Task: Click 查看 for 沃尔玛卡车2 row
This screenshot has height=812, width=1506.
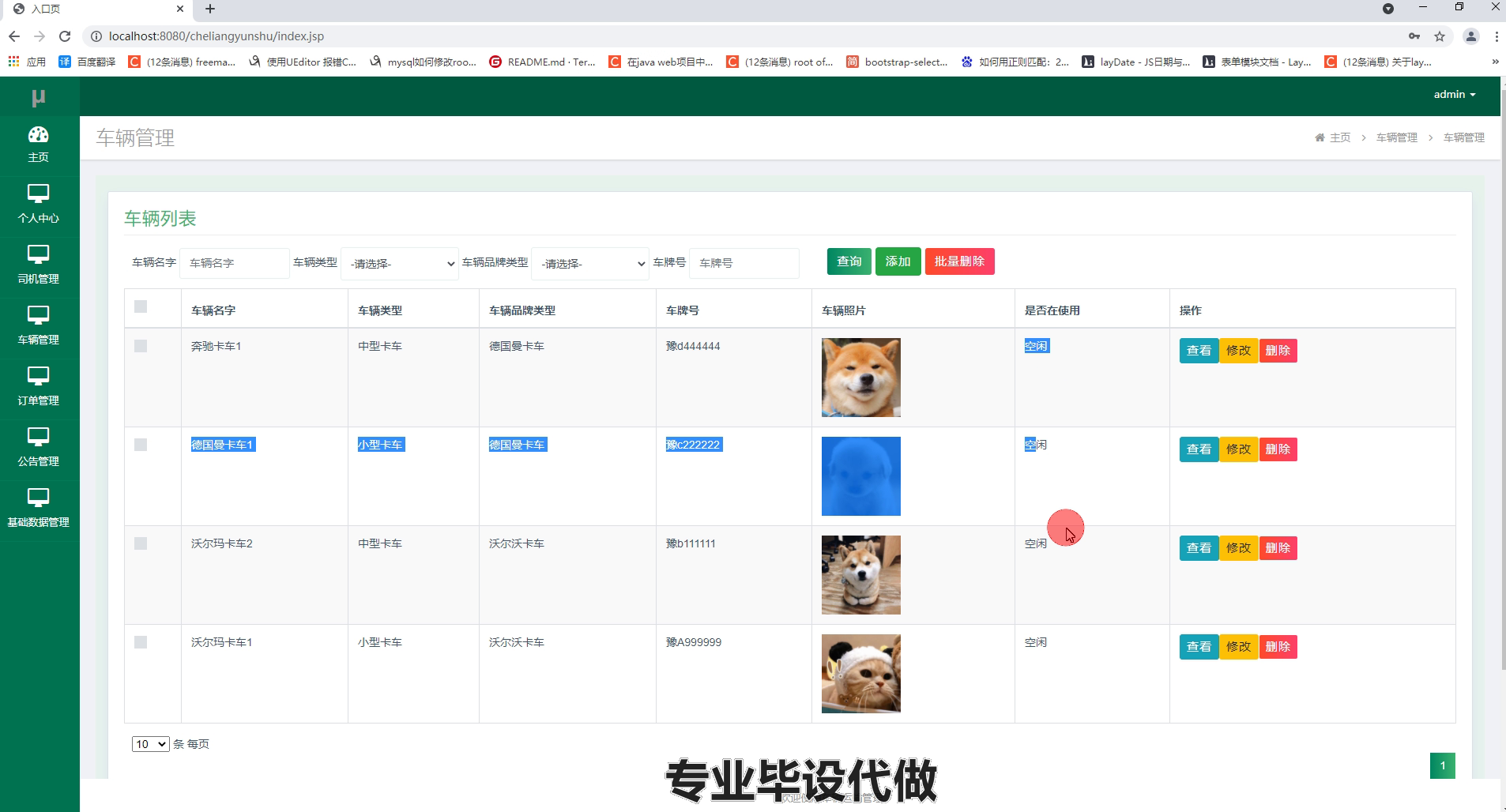Action: point(1199,548)
